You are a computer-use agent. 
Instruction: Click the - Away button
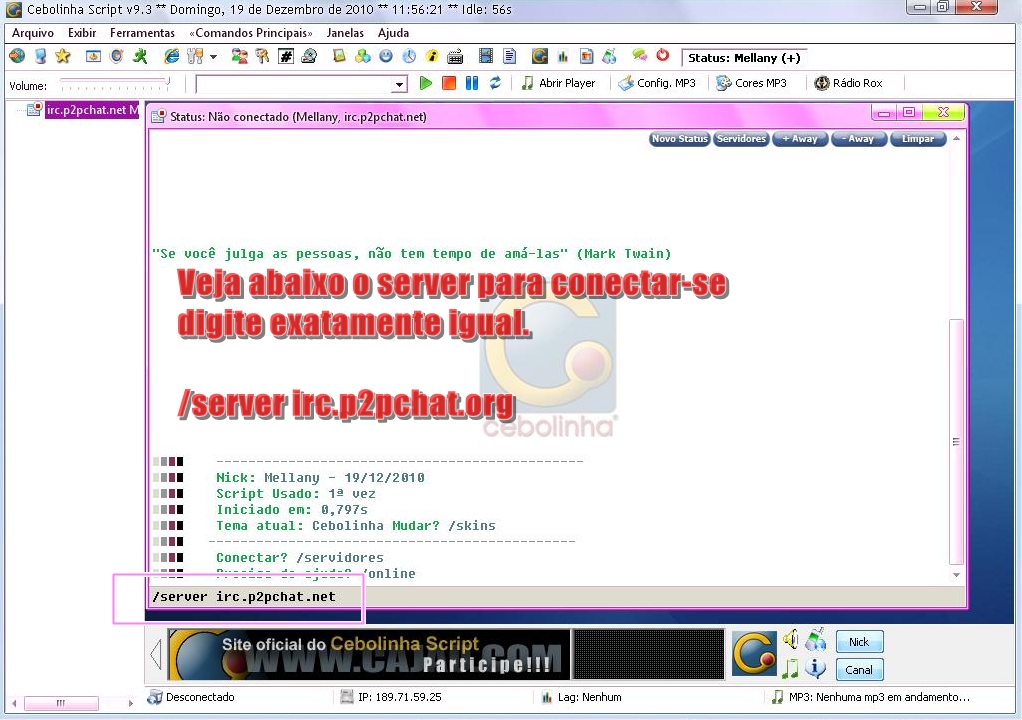858,139
